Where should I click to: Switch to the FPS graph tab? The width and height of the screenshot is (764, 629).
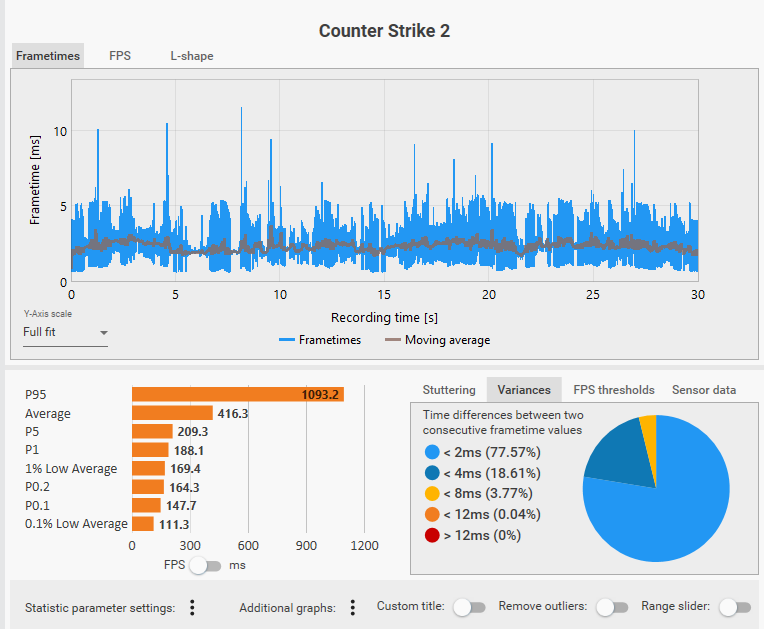click(x=120, y=56)
